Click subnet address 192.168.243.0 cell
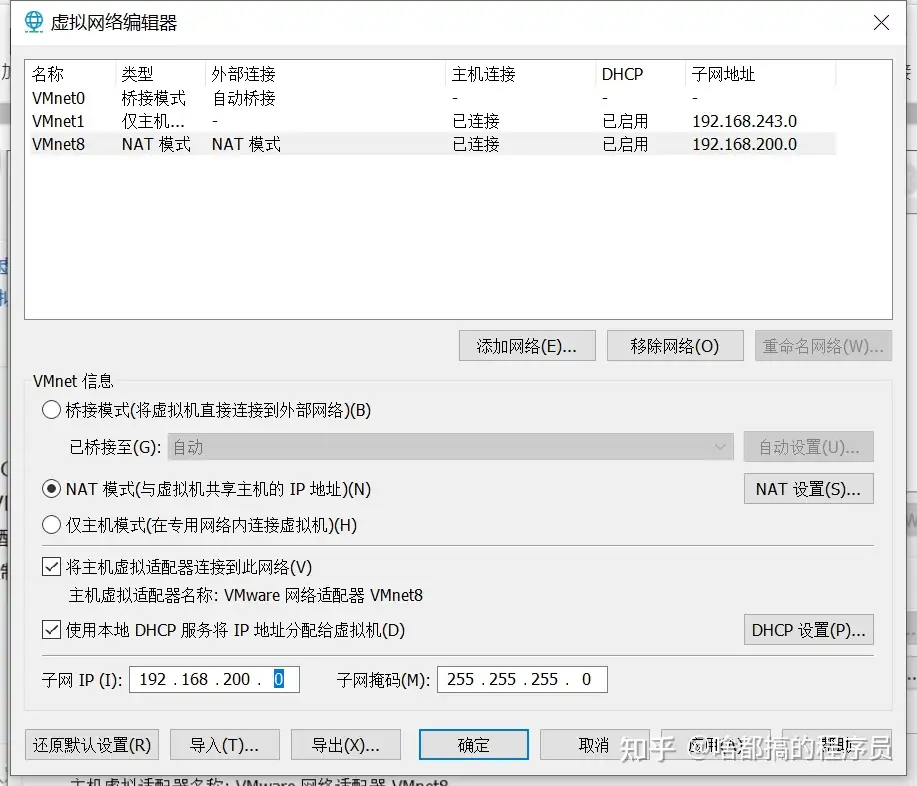The width and height of the screenshot is (917, 786). tap(744, 121)
